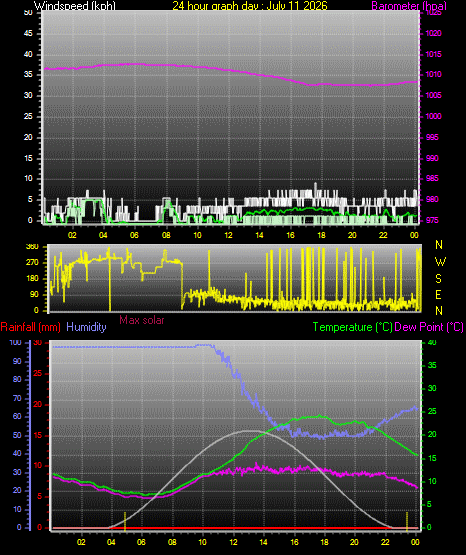The height and width of the screenshot is (555, 466).
Task: Click hour 12 on temperature chart time axis
Action: coord(234,542)
